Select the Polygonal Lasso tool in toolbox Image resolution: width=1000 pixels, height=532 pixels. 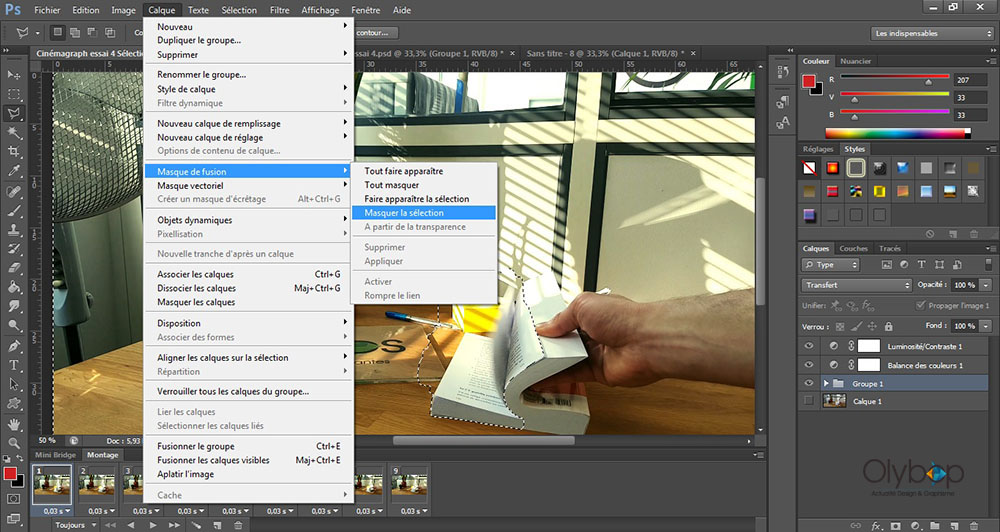click(x=13, y=114)
